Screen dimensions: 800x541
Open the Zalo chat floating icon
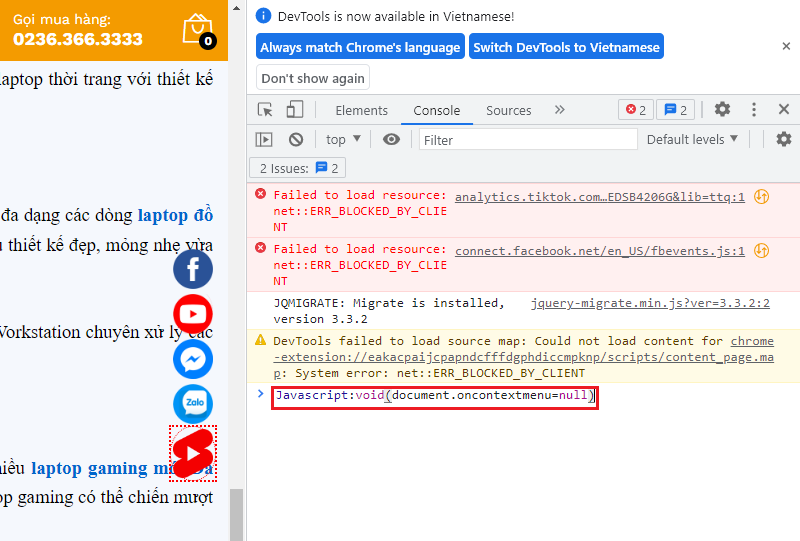tap(193, 404)
